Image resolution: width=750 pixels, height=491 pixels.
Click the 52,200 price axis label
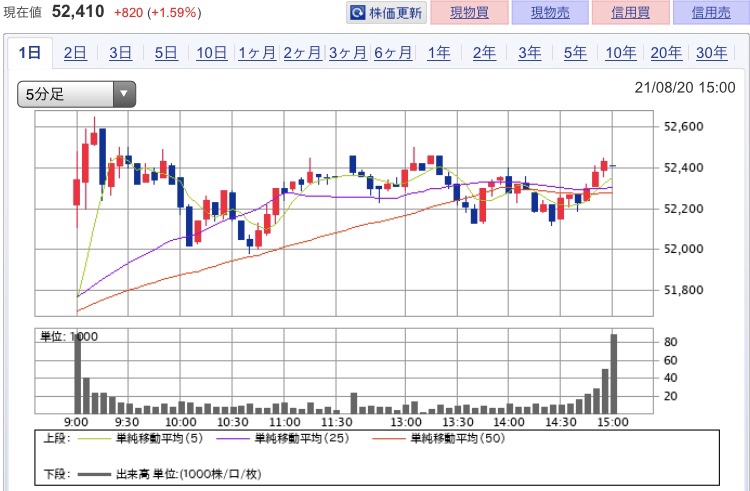click(684, 209)
